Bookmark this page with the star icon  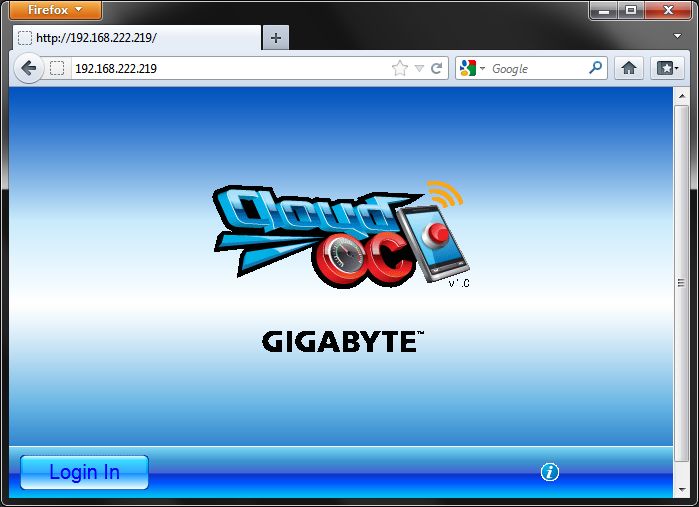[x=400, y=68]
